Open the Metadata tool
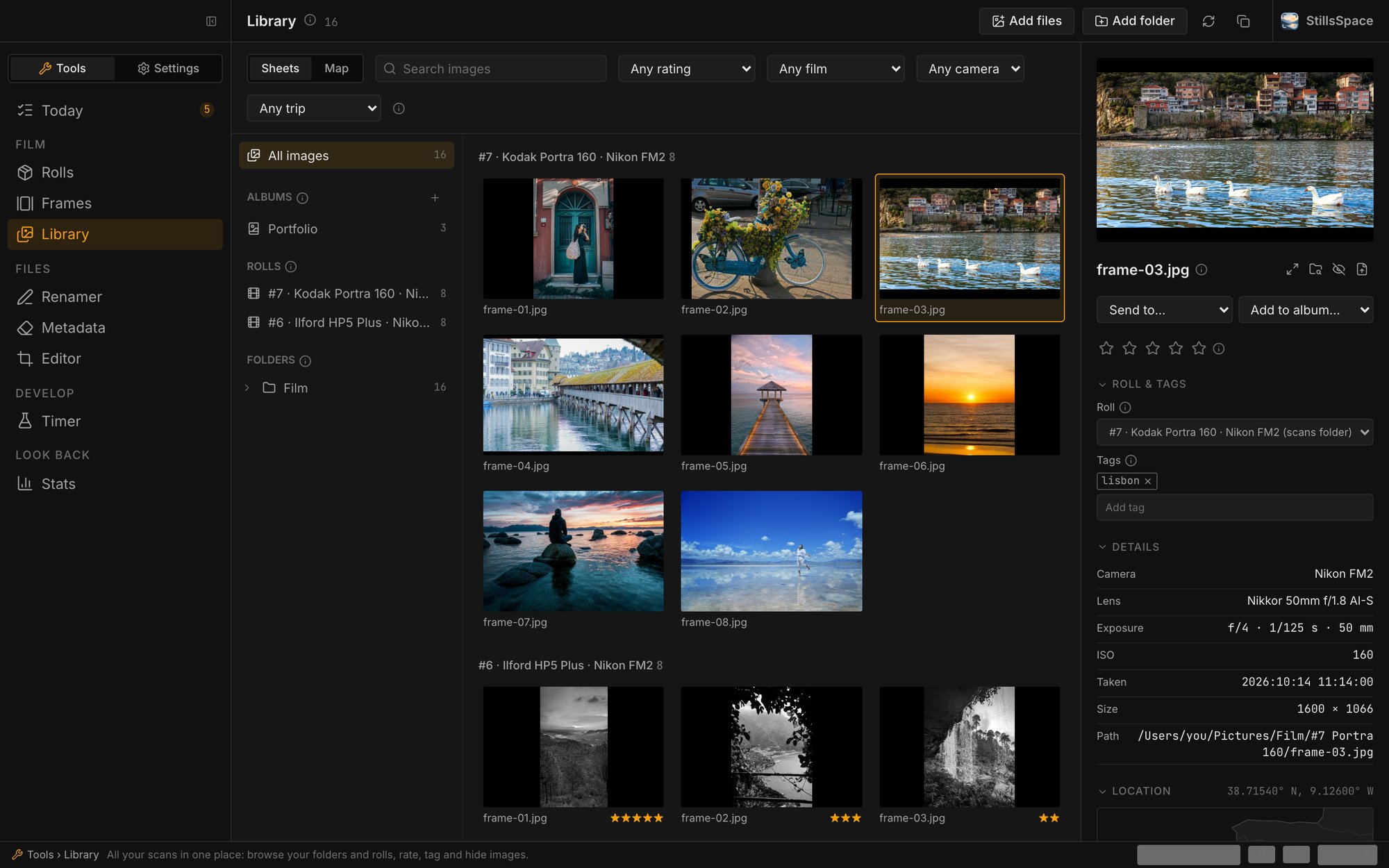Image resolution: width=1389 pixels, height=868 pixels. (115, 328)
